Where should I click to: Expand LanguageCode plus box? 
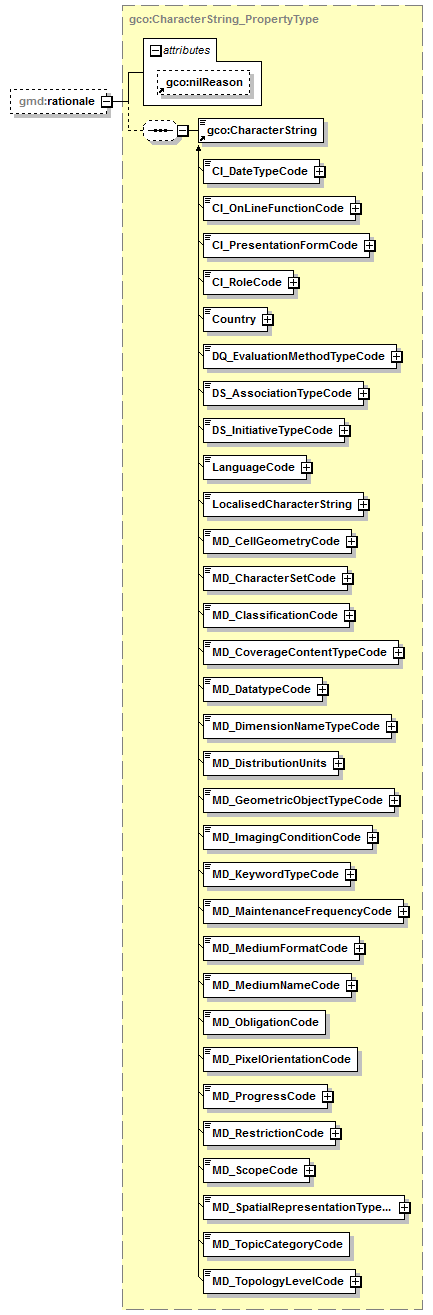[x=307, y=468]
